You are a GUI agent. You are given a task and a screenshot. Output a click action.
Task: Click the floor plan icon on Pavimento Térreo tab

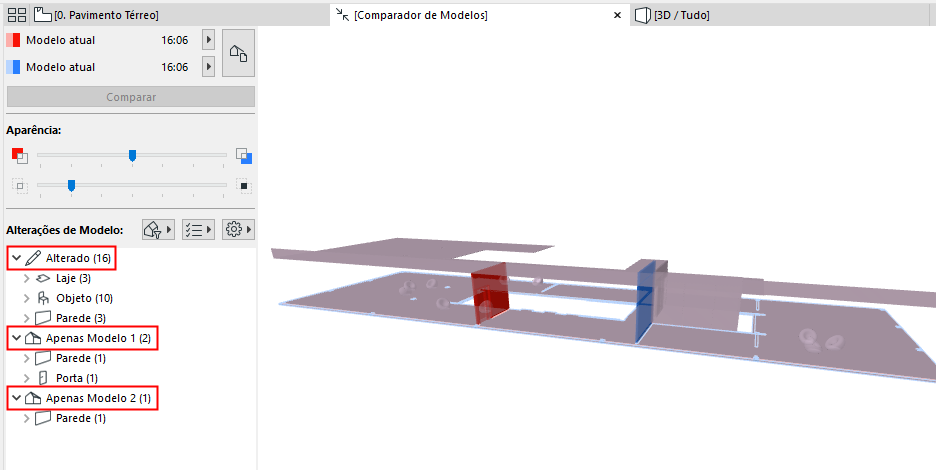[x=43, y=14]
